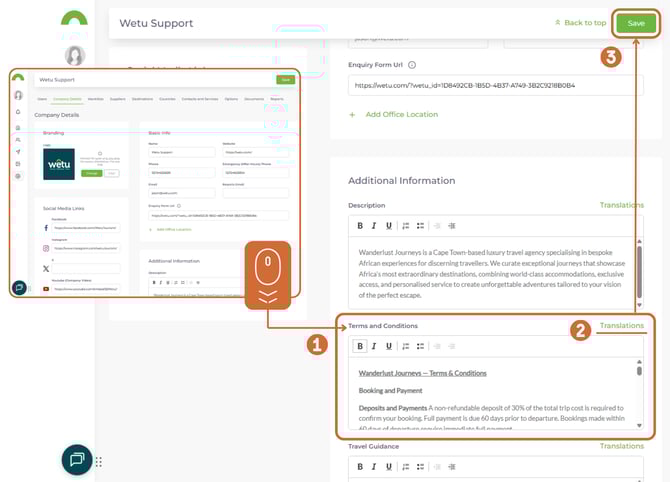The width and height of the screenshot is (670, 482).
Task: Toggle Underline in the Terms and Conditions editor
Action: (x=388, y=346)
